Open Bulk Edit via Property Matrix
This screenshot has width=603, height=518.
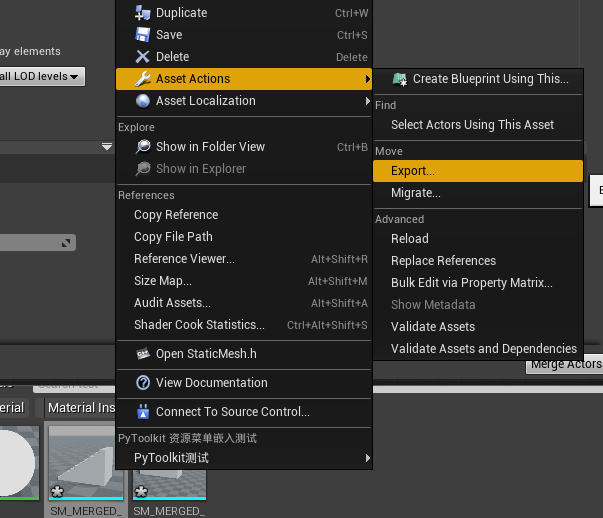tap(478, 283)
